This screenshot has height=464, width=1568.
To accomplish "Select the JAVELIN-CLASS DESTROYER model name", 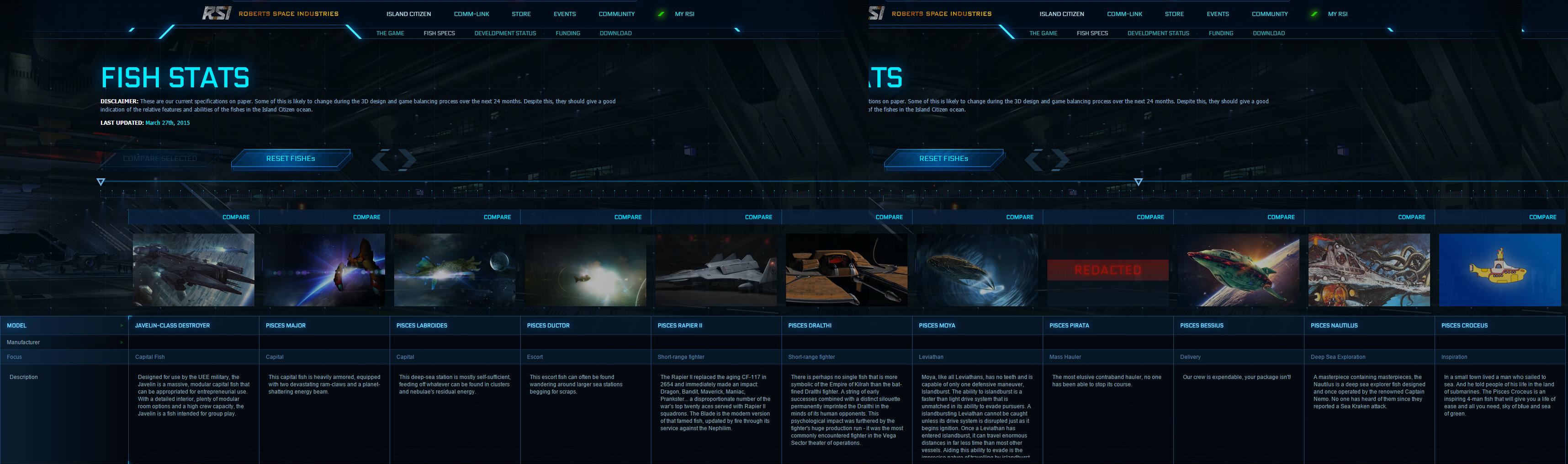I will tap(172, 326).
